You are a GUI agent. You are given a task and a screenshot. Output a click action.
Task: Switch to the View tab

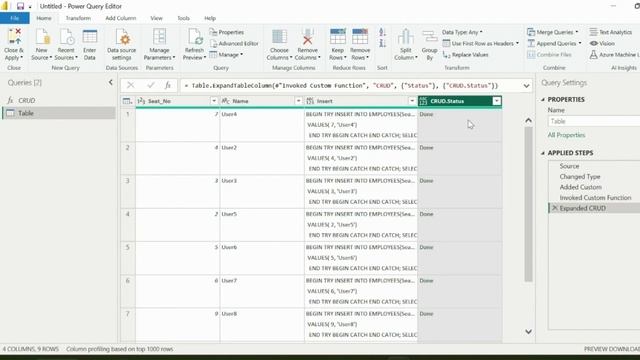coord(156,18)
